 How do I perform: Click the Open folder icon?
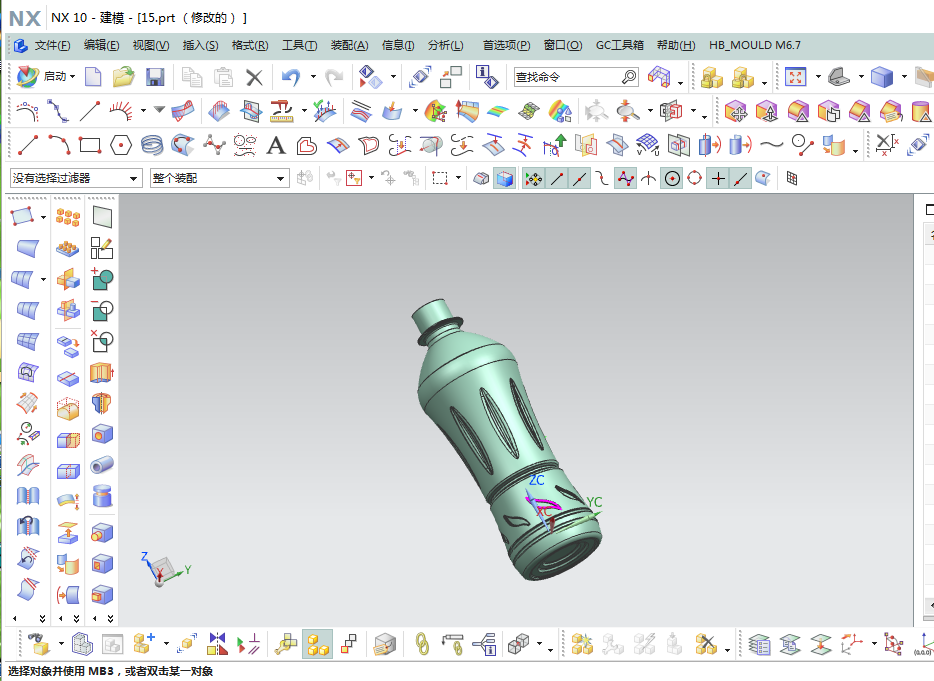click(x=124, y=77)
